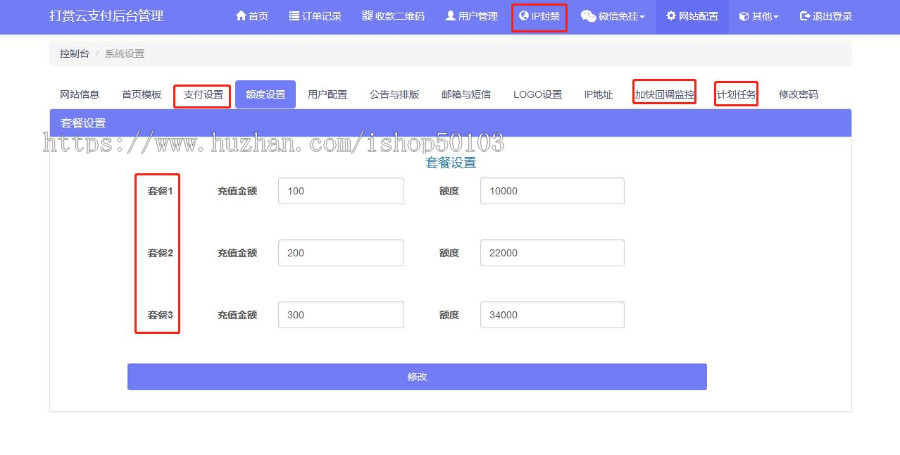
Task: Click the WeChat icon beside 微信免挂
Action: [x=588, y=16]
